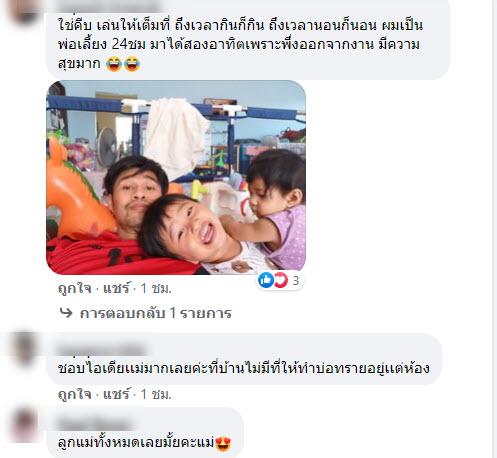This screenshot has width=497, height=458.
Task: Click แชร์ under the sandbox idea comment
Action: coord(116,394)
